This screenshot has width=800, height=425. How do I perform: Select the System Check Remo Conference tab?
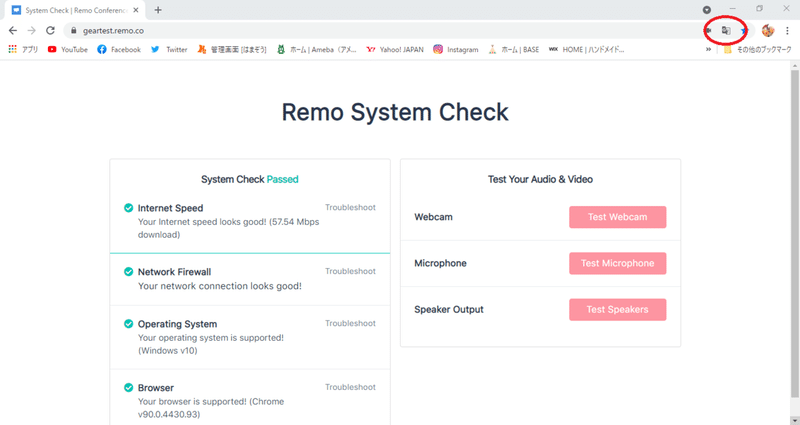(x=75, y=10)
